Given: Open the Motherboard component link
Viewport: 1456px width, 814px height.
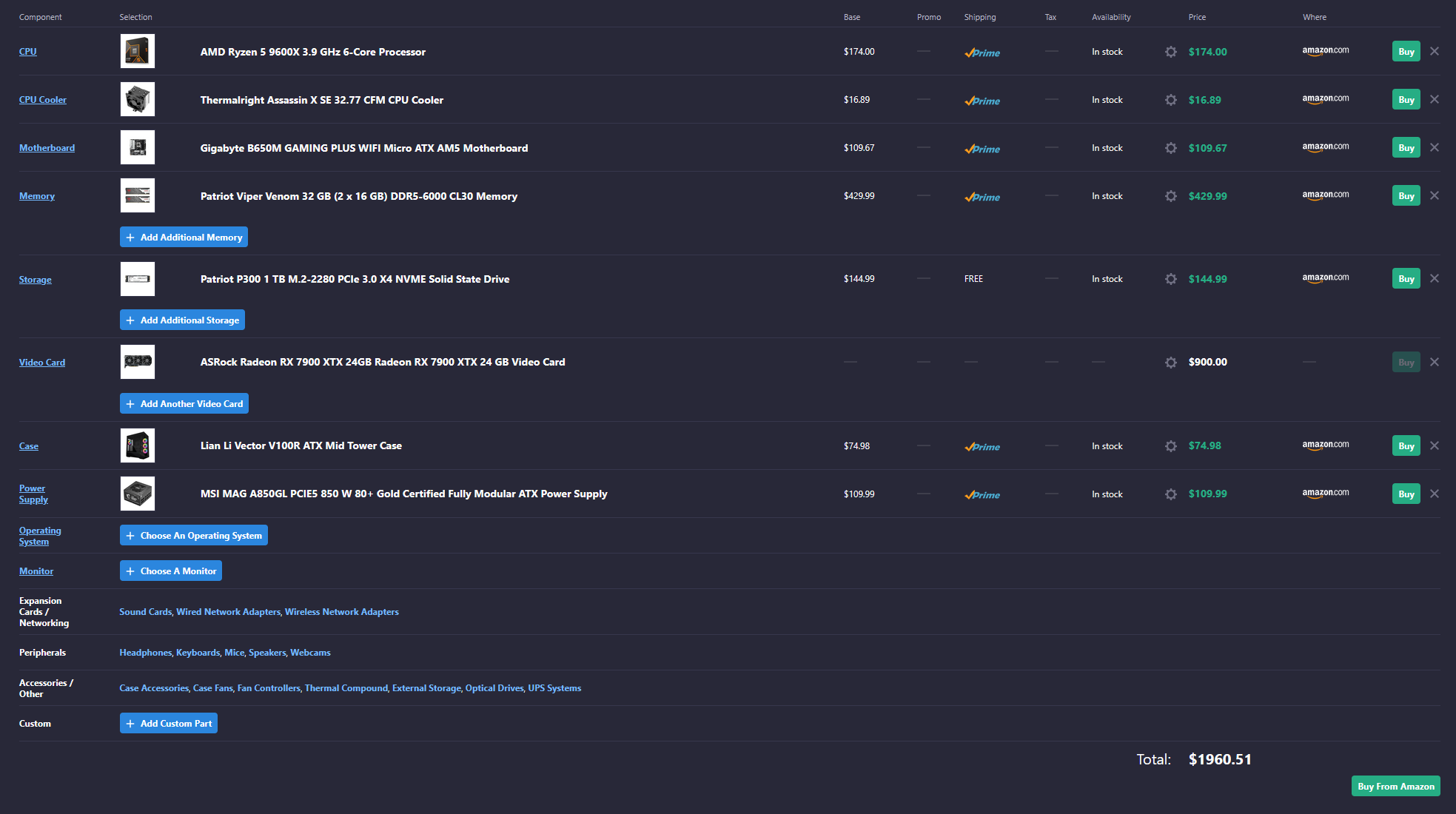Looking at the screenshot, I should pyautogui.click(x=47, y=148).
